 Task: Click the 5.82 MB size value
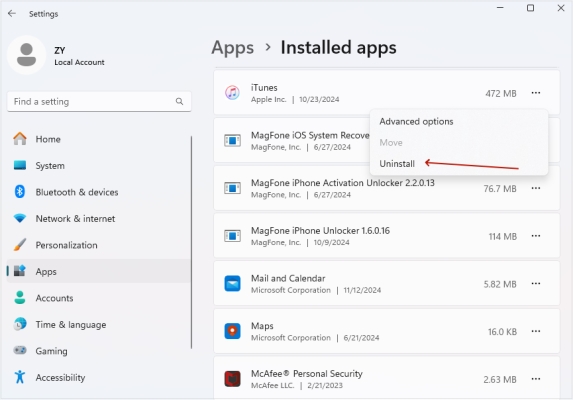click(500, 284)
